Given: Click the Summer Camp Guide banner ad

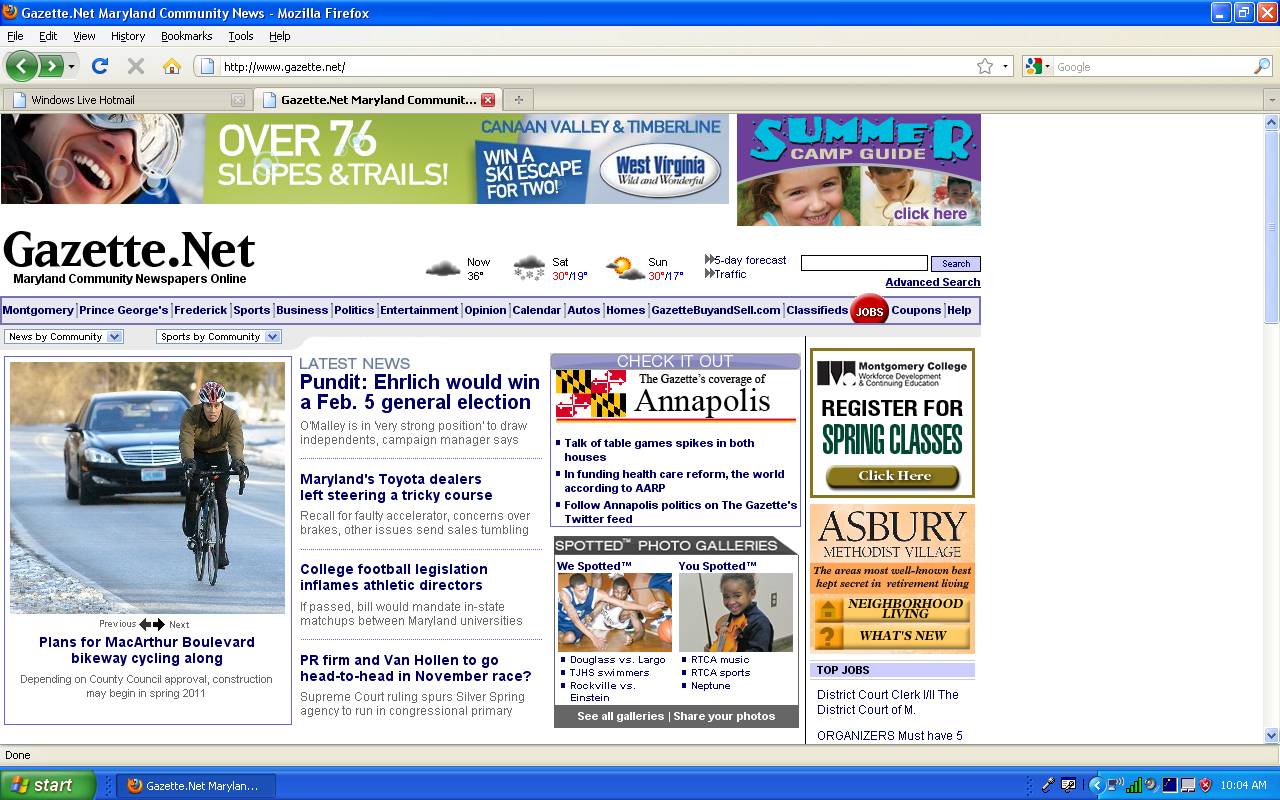Looking at the screenshot, I should [859, 170].
